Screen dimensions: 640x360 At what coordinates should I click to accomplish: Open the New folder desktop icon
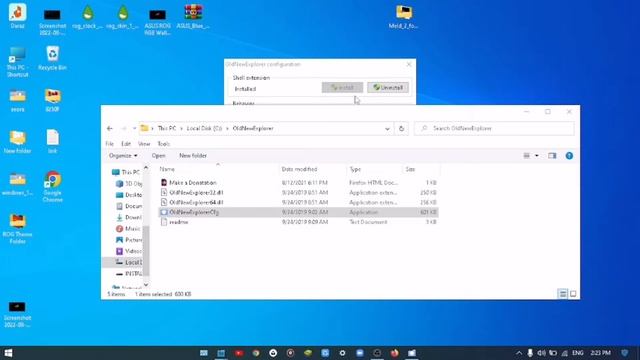17,142
